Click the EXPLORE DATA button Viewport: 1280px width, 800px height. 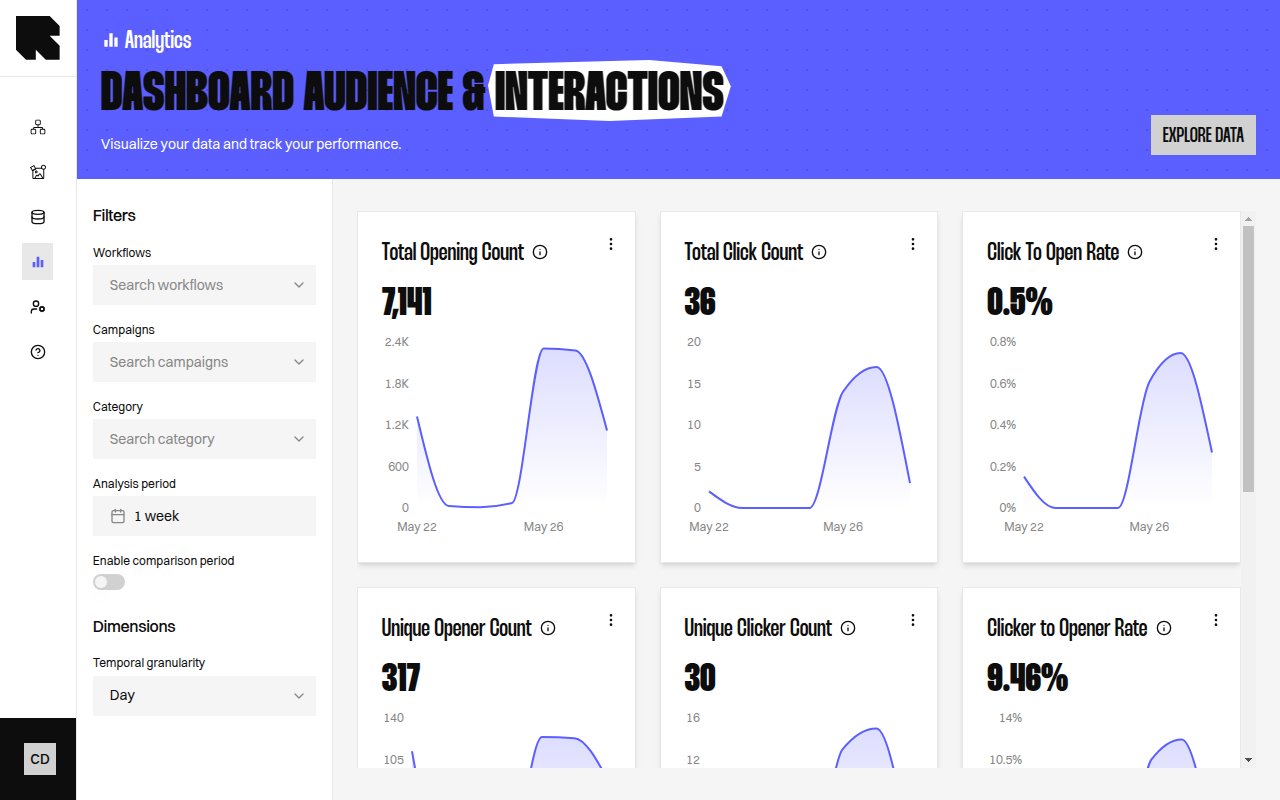coord(1203,135)
